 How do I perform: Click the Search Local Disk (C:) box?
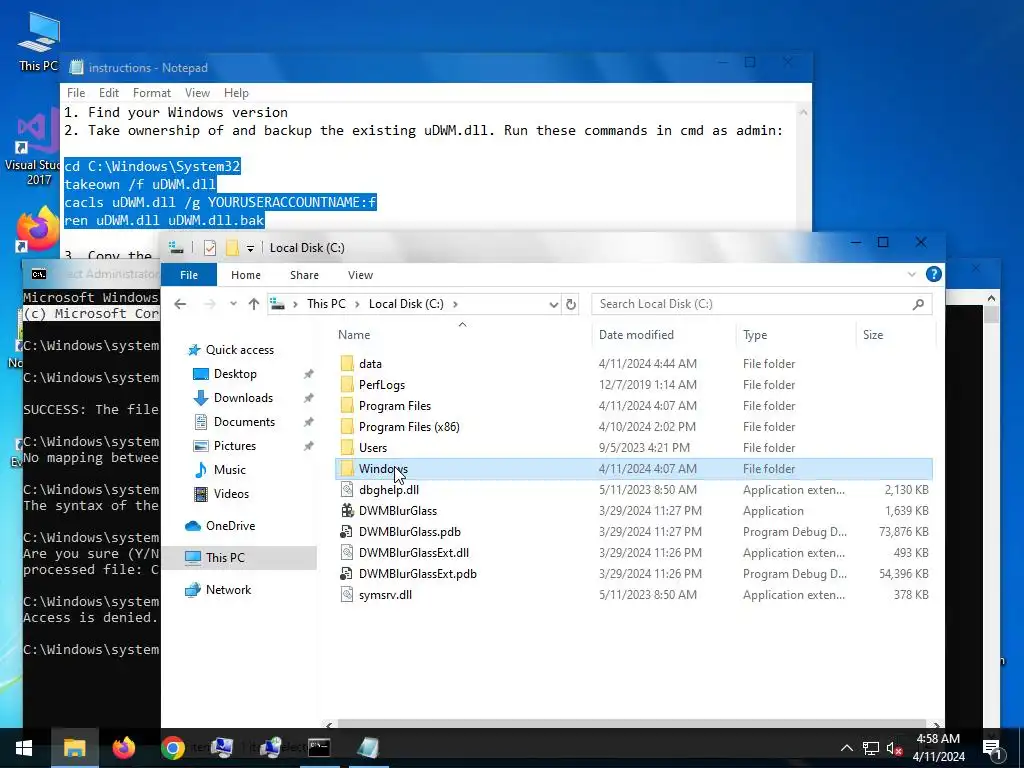pos(761,304)
